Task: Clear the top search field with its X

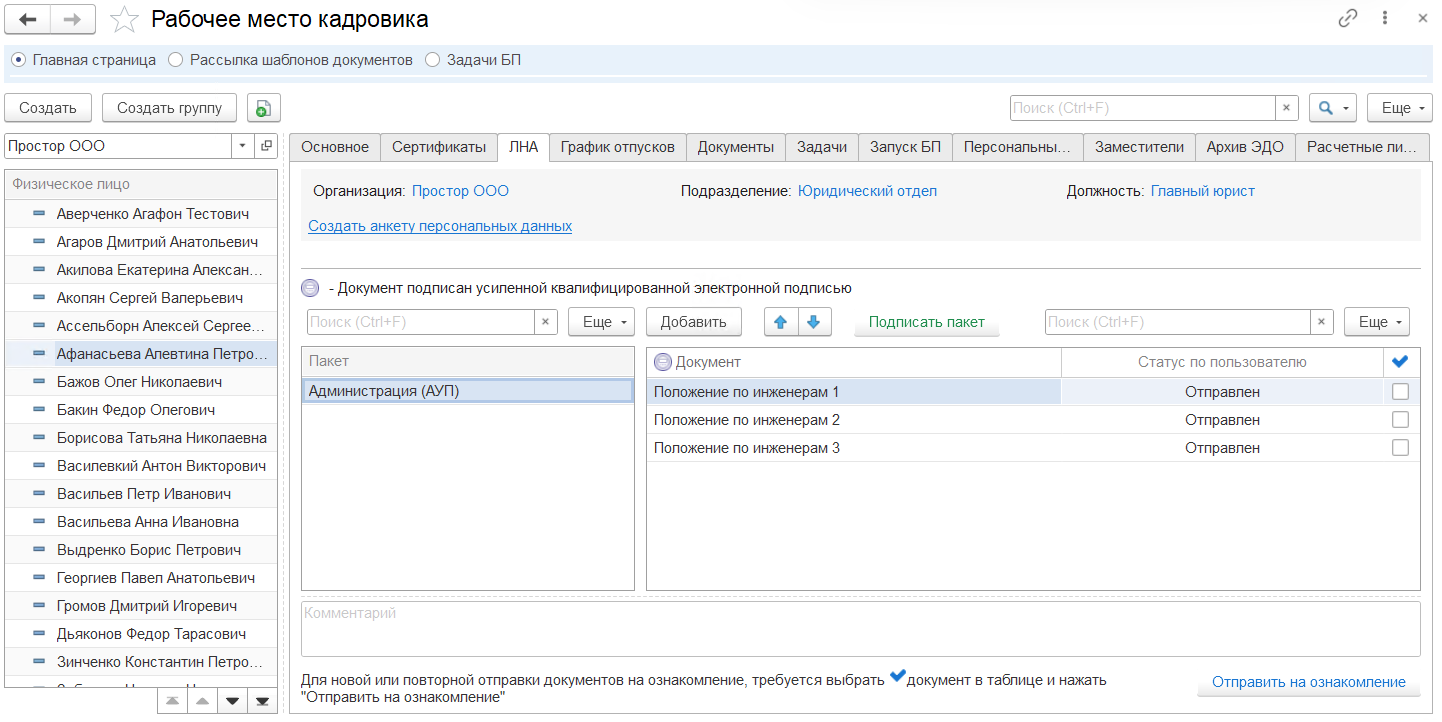Action: tap(1287, 108)
